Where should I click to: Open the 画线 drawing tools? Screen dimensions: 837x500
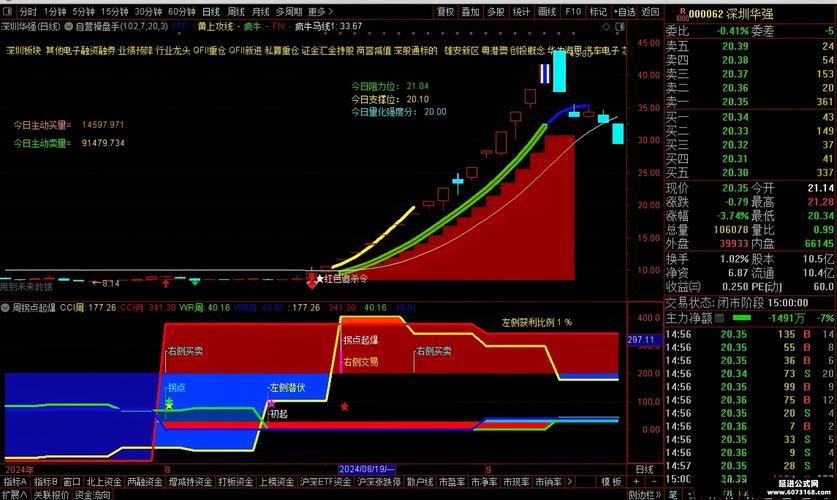pyautogui.click(x=547, y=11)
